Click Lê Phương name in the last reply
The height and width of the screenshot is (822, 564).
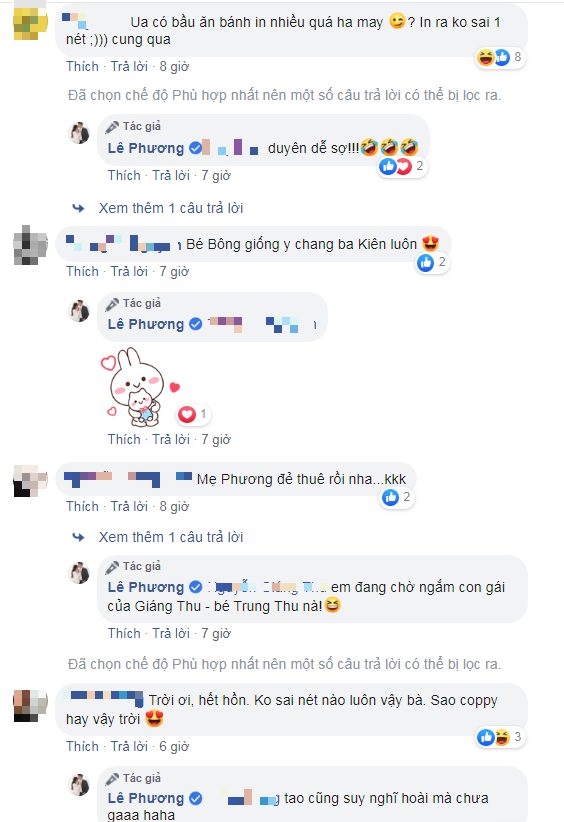pyautogui.click(x=146, y=798)
